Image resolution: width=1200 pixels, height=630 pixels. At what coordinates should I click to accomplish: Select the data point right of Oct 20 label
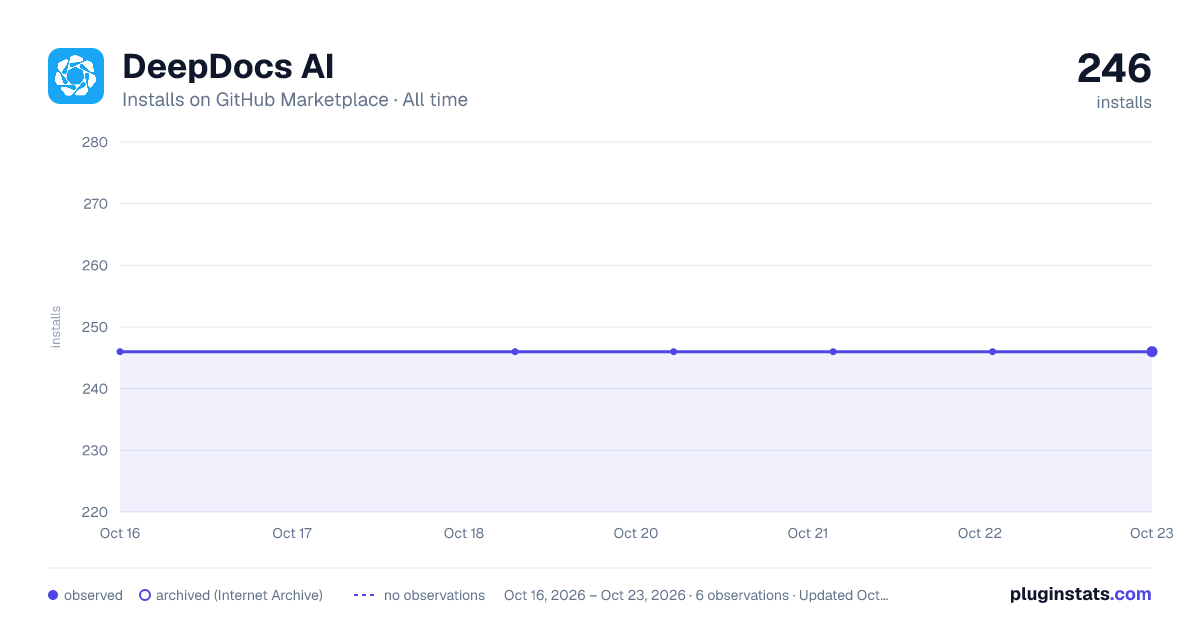674,352
